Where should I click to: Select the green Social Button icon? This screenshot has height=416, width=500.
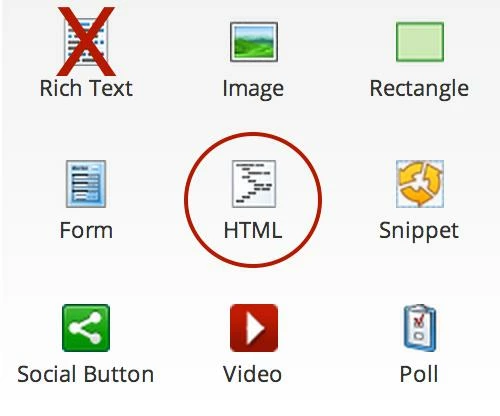pos(86,328)
